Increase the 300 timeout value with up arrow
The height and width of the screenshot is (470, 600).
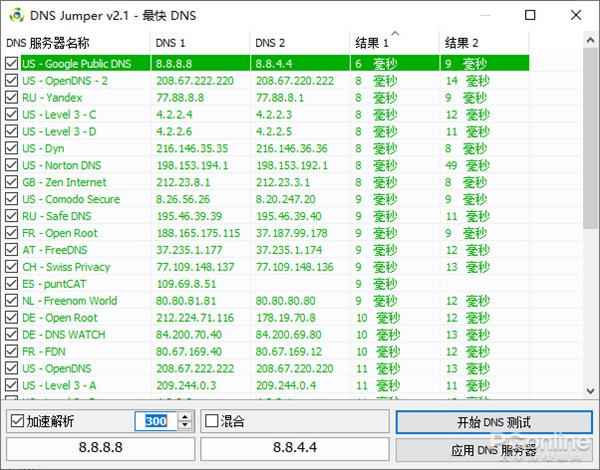click(185, 417)
